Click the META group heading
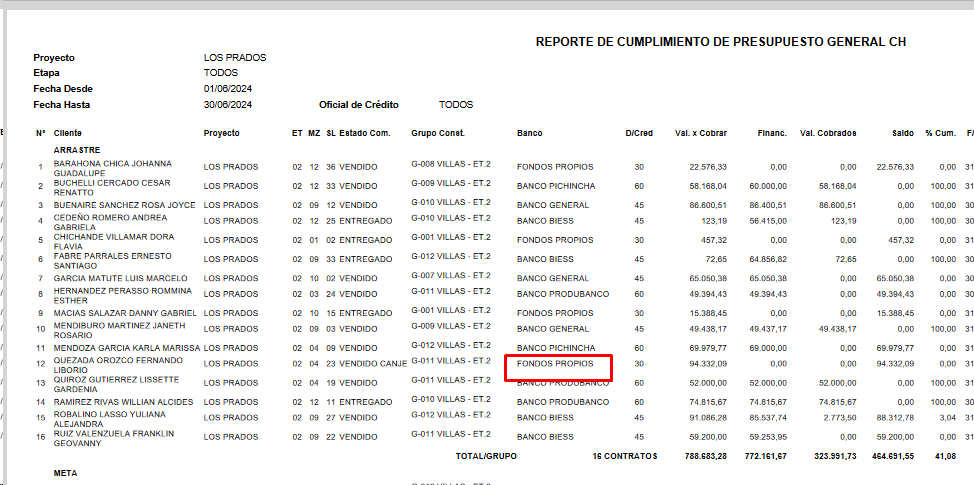The height and width of the screenshot is (485, 974). 65,473
